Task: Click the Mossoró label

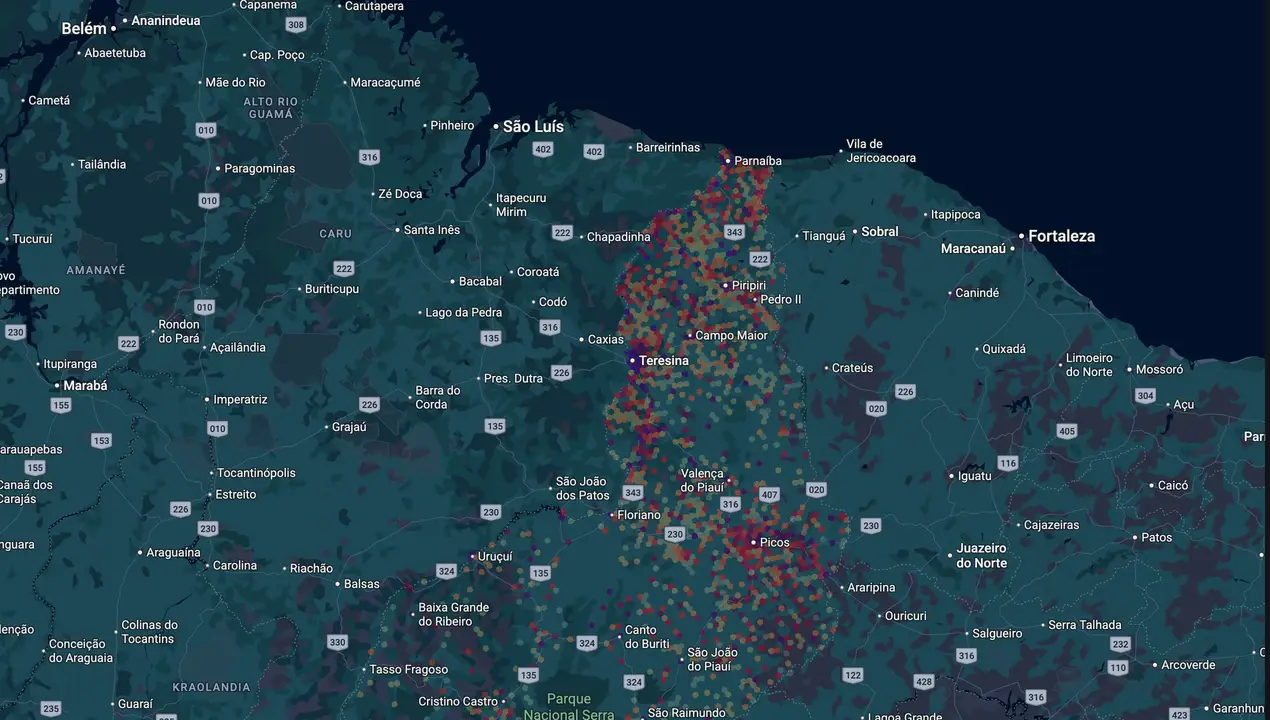Action: (1160, 370)
